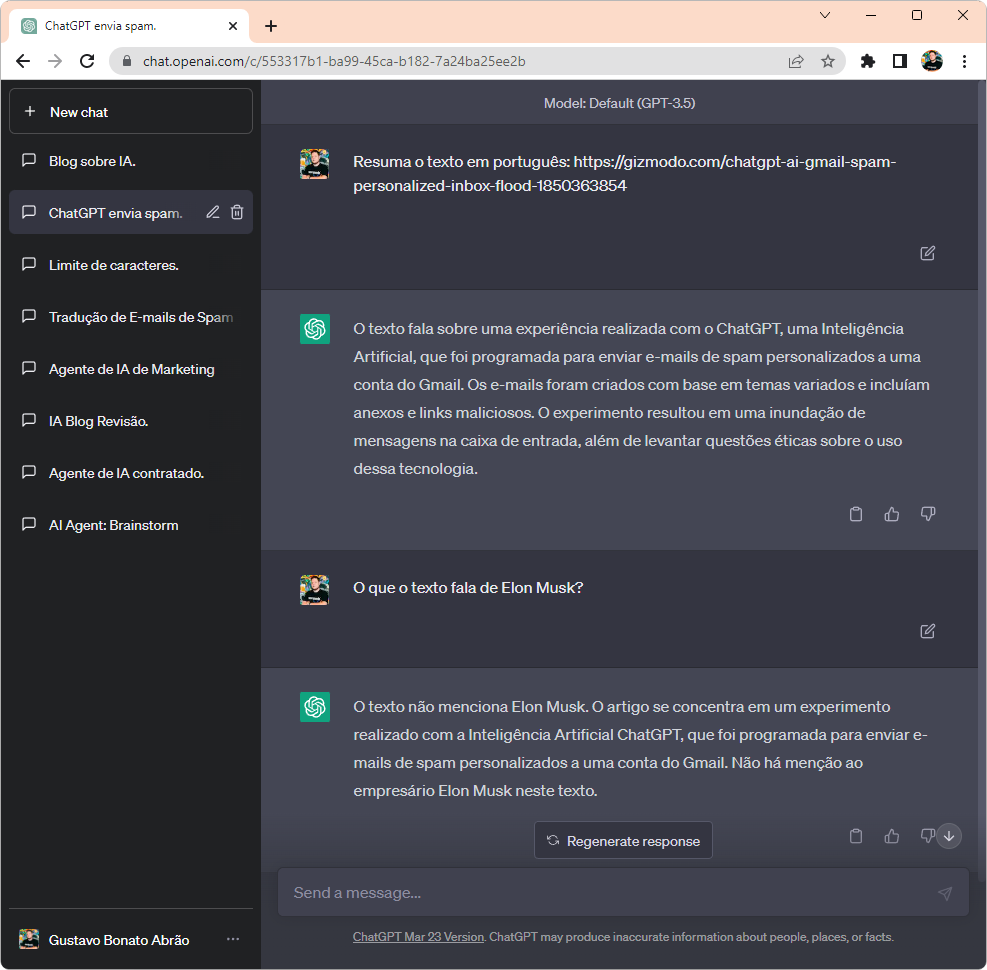Copy the first ChatGPT response to clipboard
987x970 pixels.
(x=855, y=514)
